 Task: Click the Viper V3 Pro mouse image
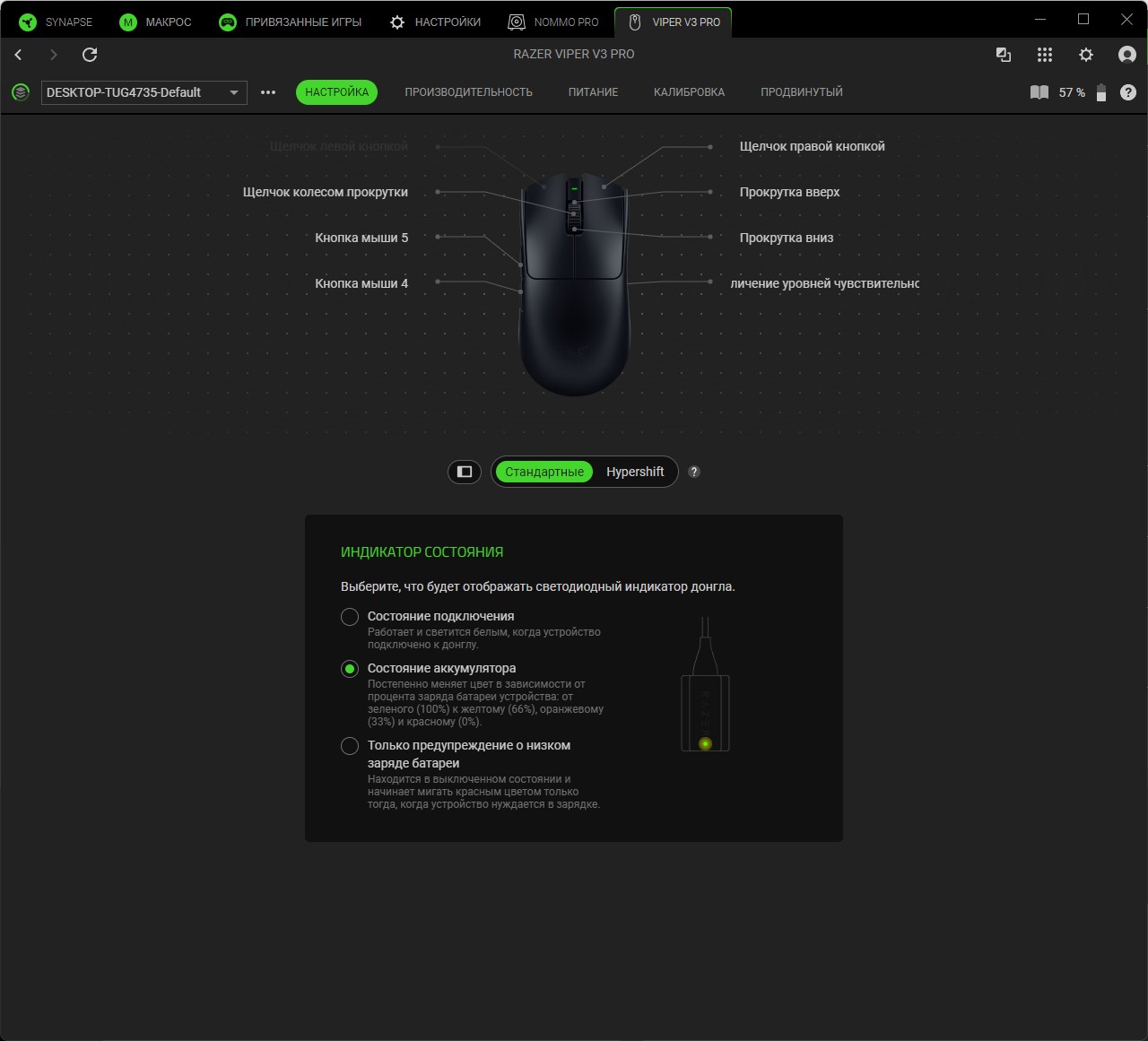click(574, 283)
